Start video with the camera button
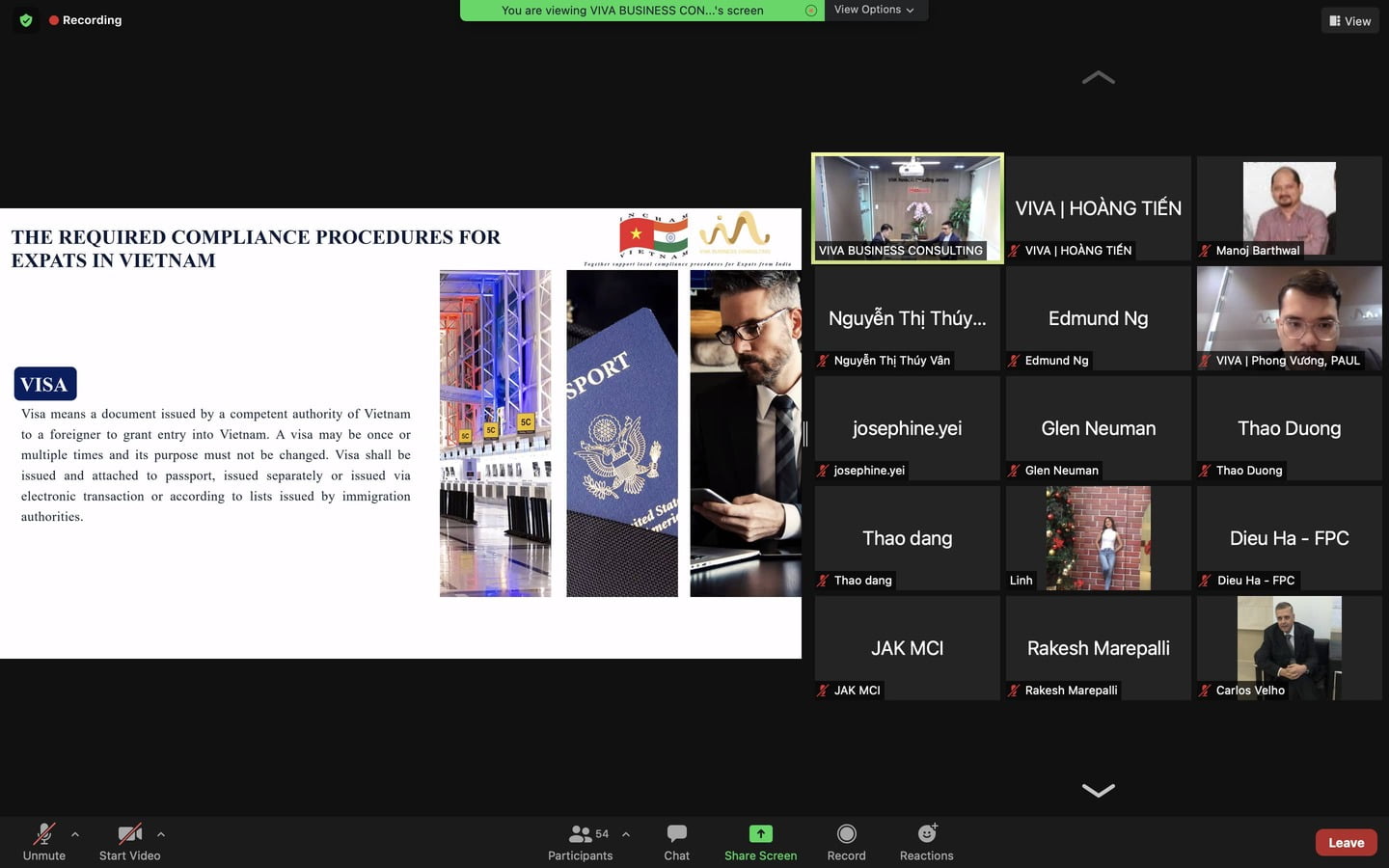This screenshot has width=1389, height=868. pos(130,842)
